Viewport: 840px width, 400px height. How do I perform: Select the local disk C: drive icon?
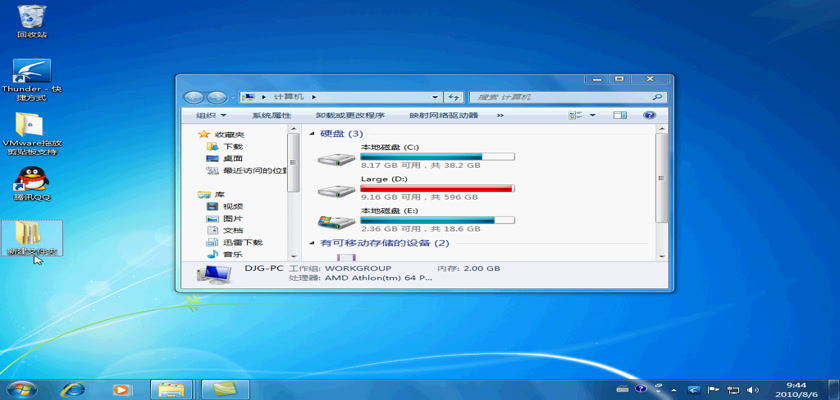(x=335, y=159)
